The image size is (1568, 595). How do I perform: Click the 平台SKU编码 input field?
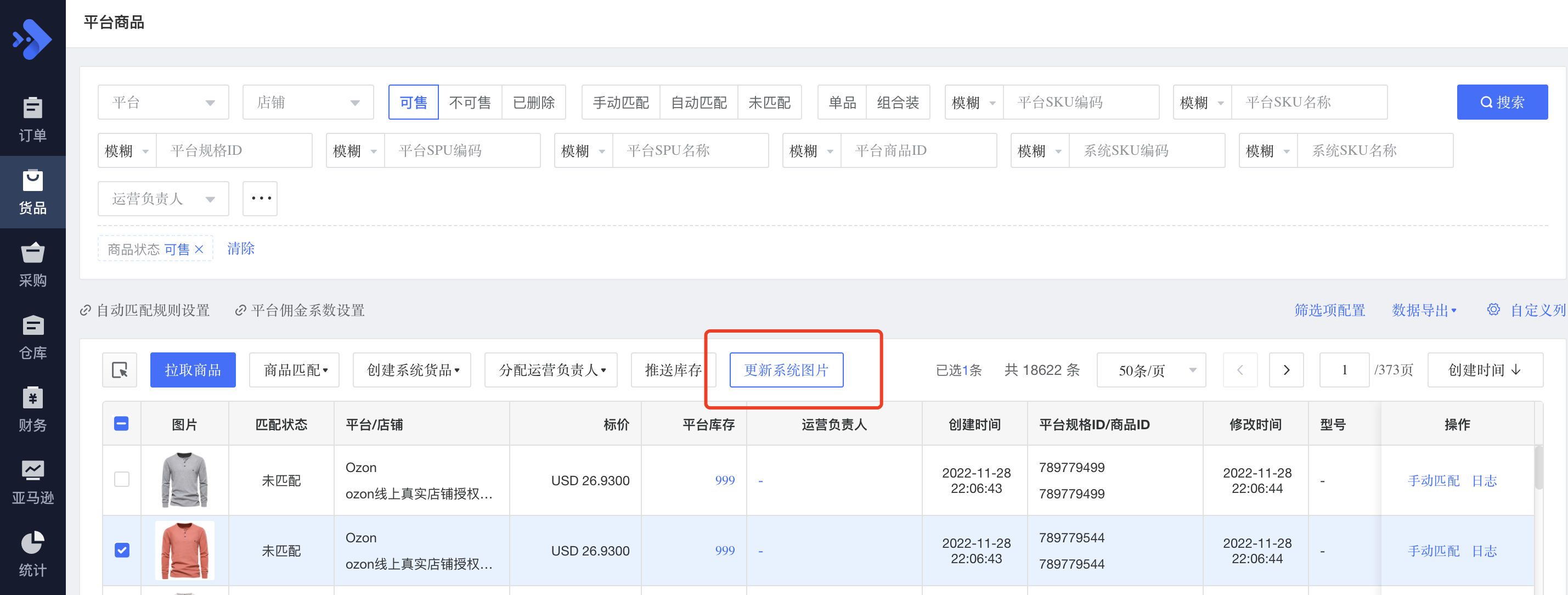1080,102
